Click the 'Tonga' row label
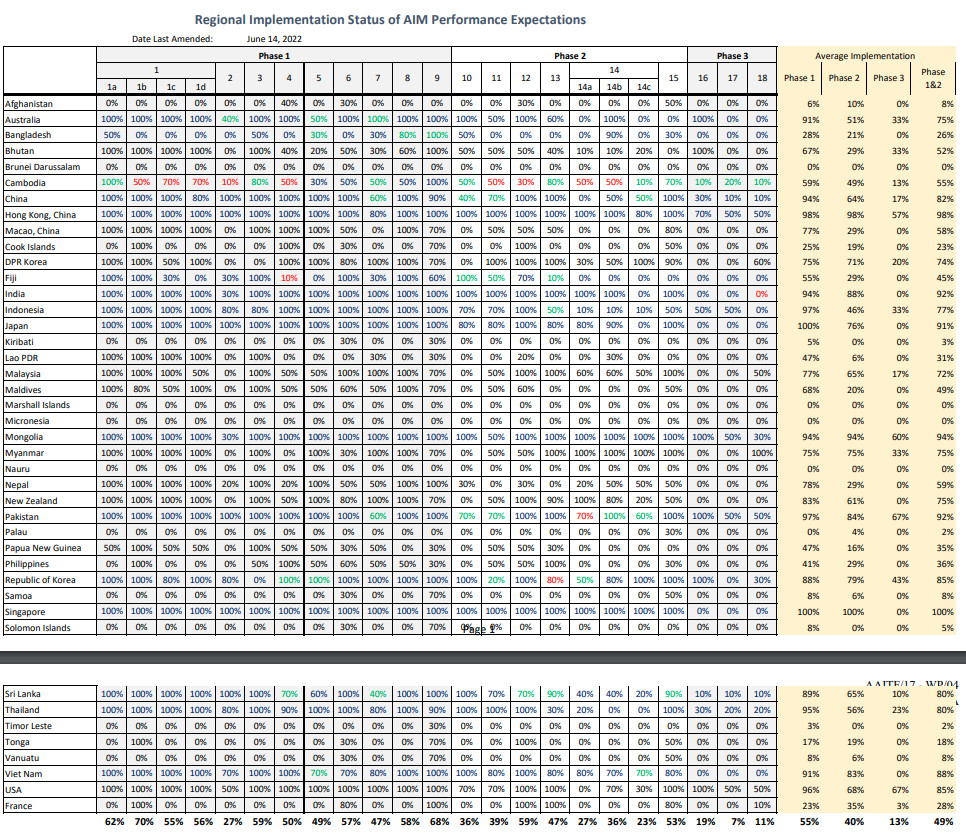The height and width of the screenshot is (833, 966). coord(17,742)
